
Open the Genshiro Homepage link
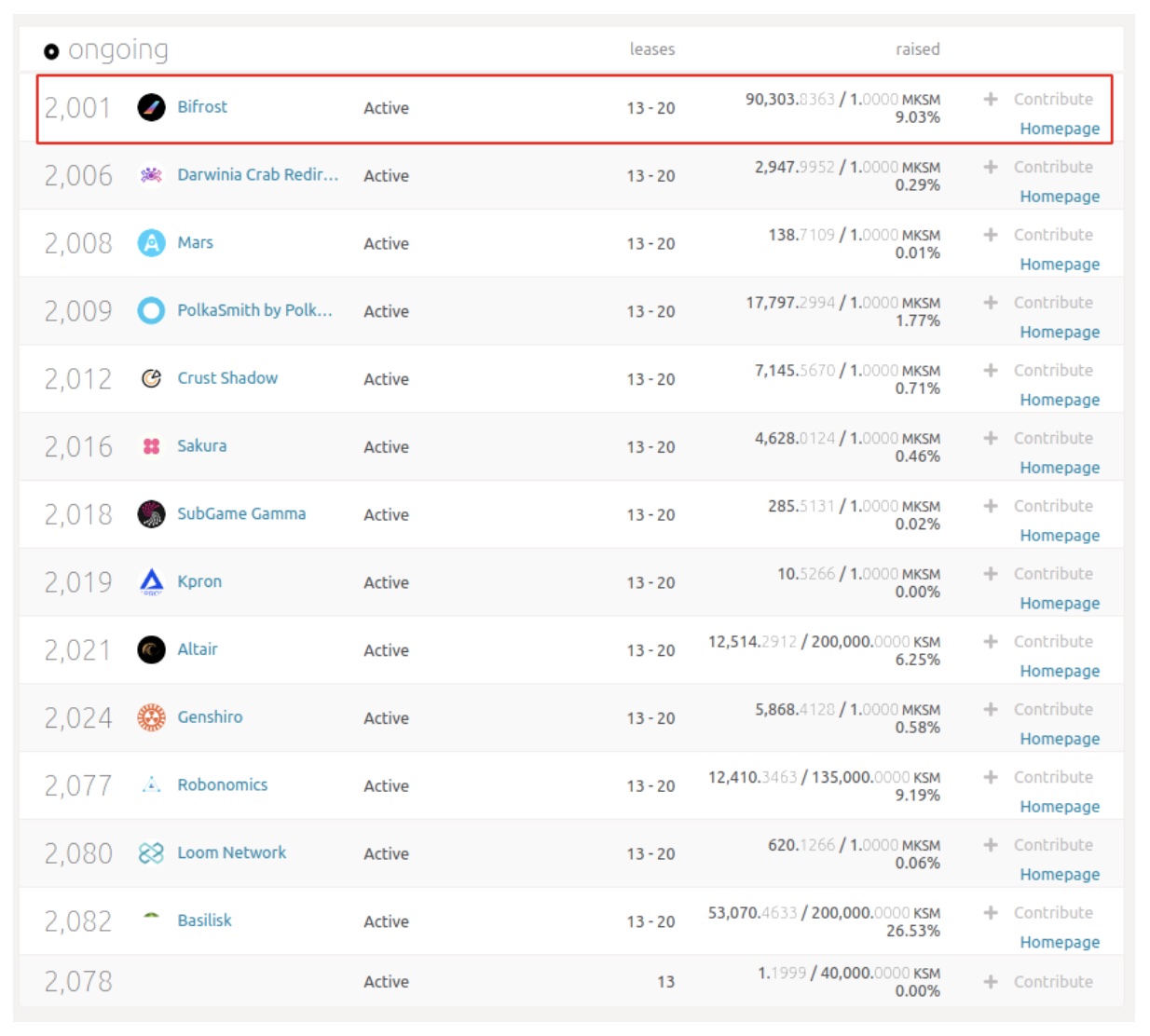point(1060,740)
